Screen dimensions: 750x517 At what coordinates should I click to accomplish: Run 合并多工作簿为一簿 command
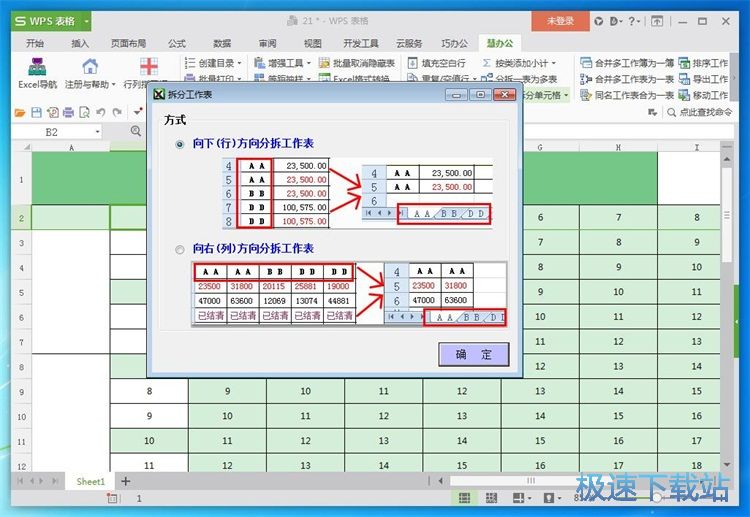[627, 63]
